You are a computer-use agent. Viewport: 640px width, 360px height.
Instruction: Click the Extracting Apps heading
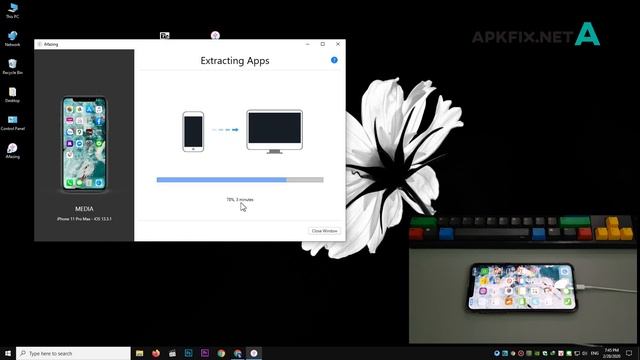(x=235, y=60)
